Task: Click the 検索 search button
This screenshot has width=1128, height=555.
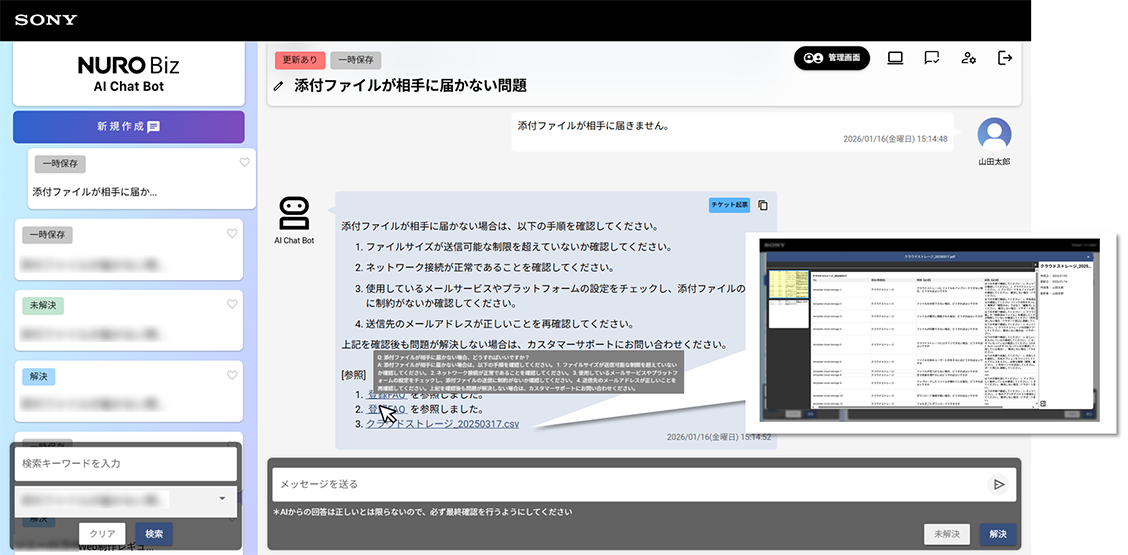Action: (154, 533)
